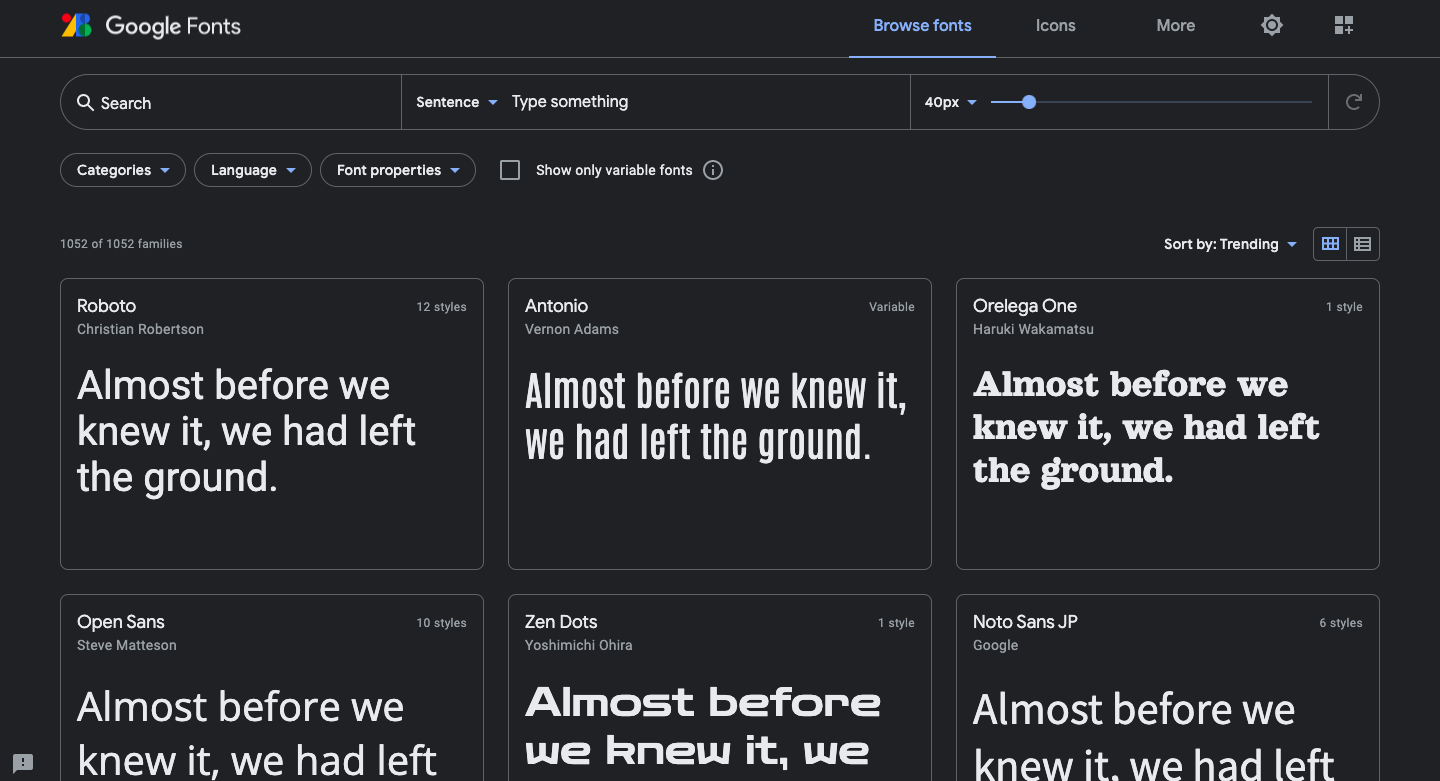Open the Noto Sans JP font card
Screen dimensions: 1440x781
(x=1168, y=688)
